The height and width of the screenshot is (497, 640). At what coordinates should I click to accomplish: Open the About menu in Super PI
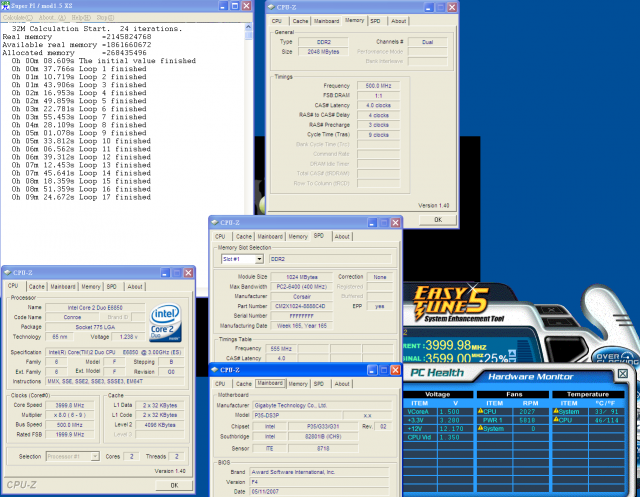point(52,18)
